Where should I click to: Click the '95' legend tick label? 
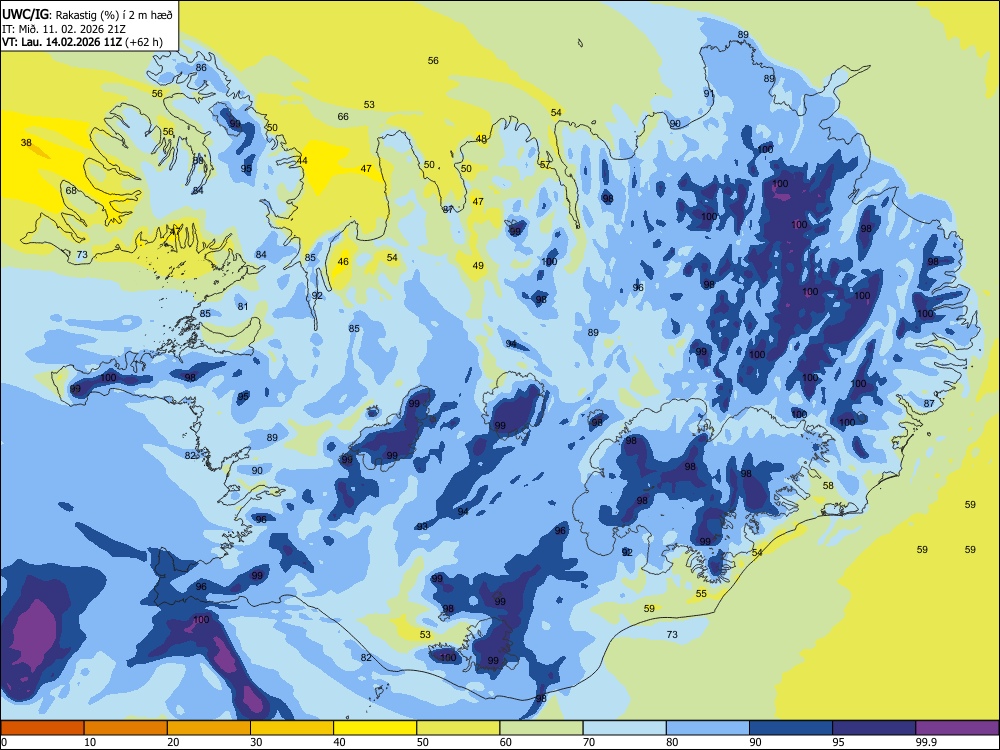pyautogui.click(x=838, y=742)
